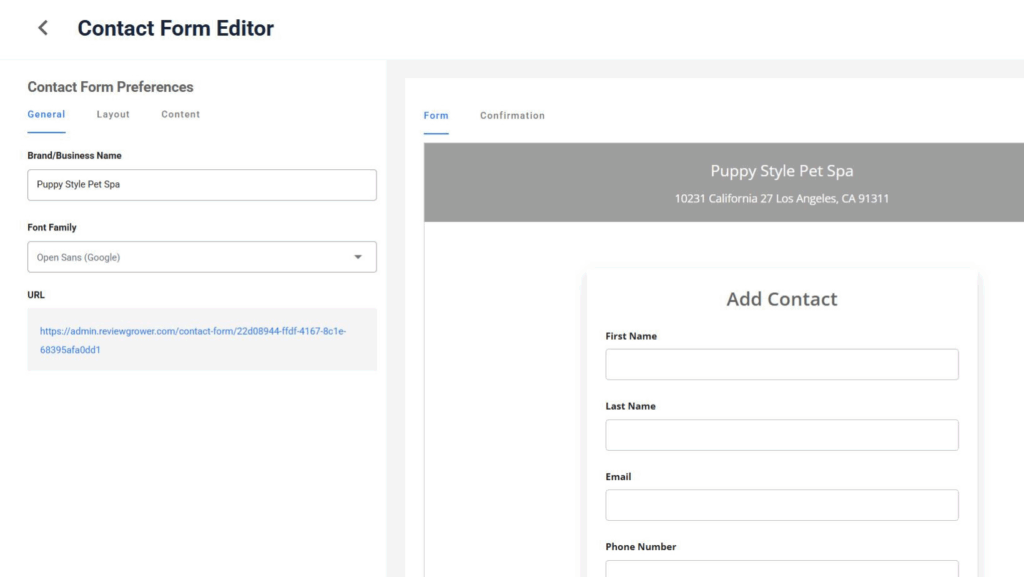
Task: Click the Phone Number input field
Action: 782,569
